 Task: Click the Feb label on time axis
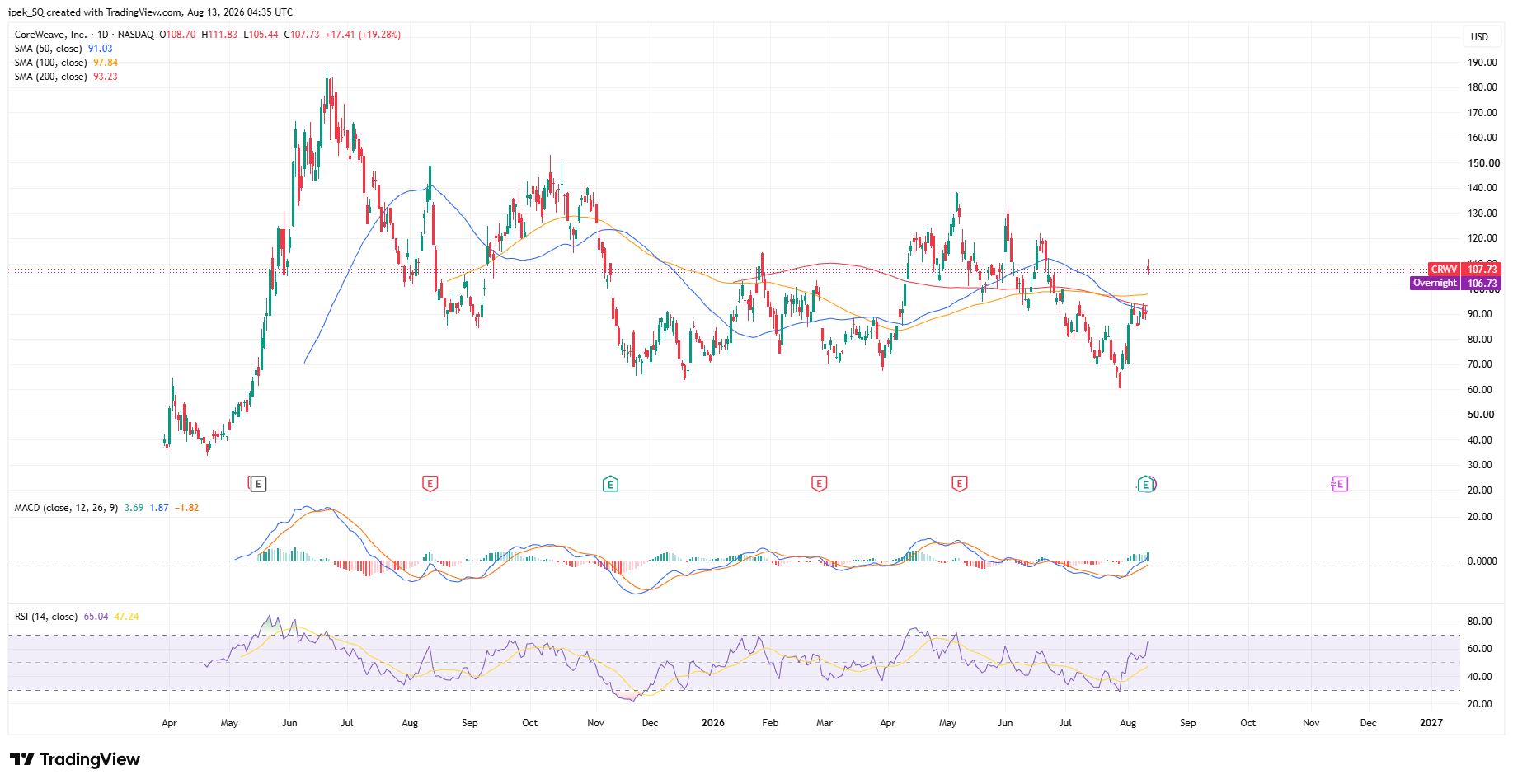click(x=770, y=723)
